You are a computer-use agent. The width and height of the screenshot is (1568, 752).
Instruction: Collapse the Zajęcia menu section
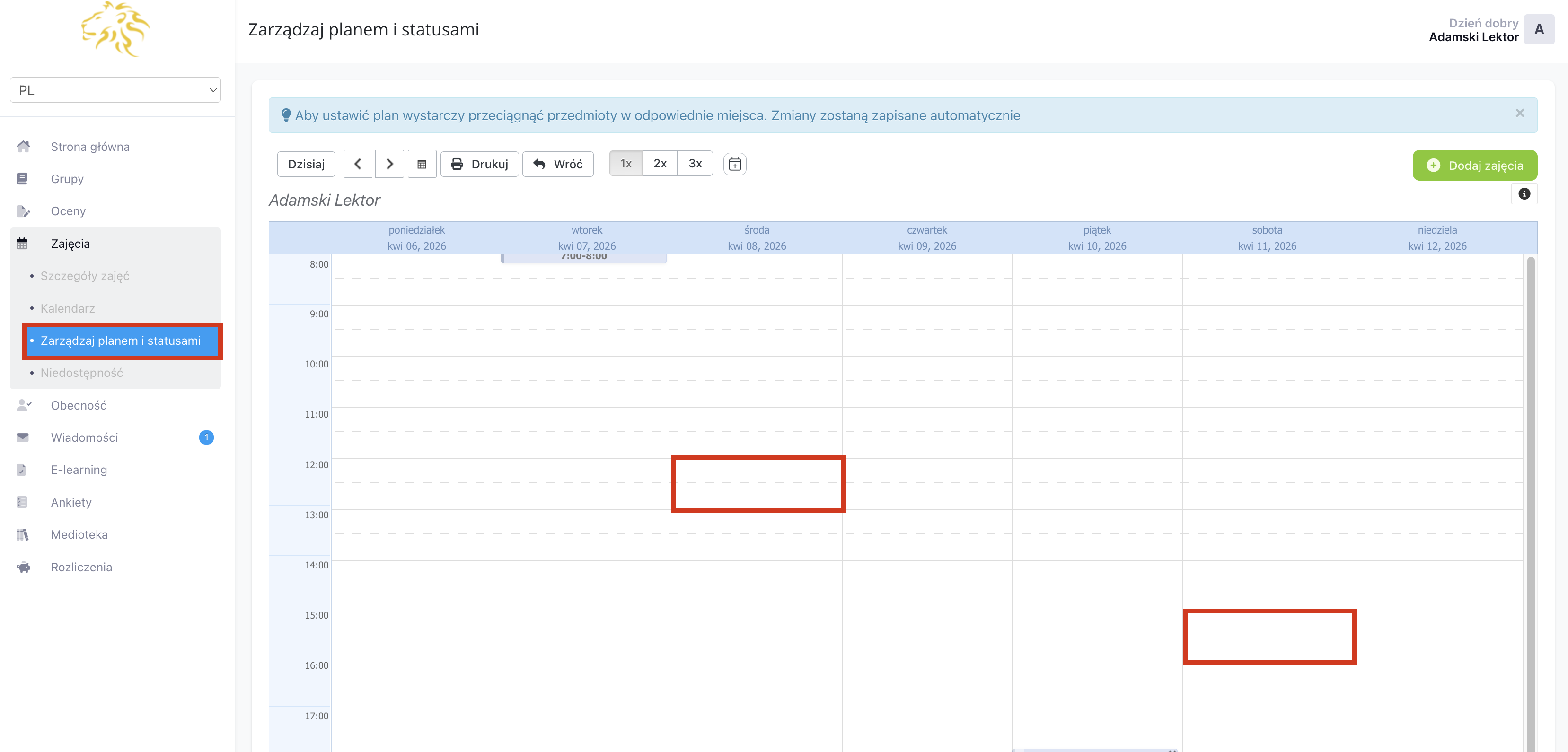(x=70, y=244)
